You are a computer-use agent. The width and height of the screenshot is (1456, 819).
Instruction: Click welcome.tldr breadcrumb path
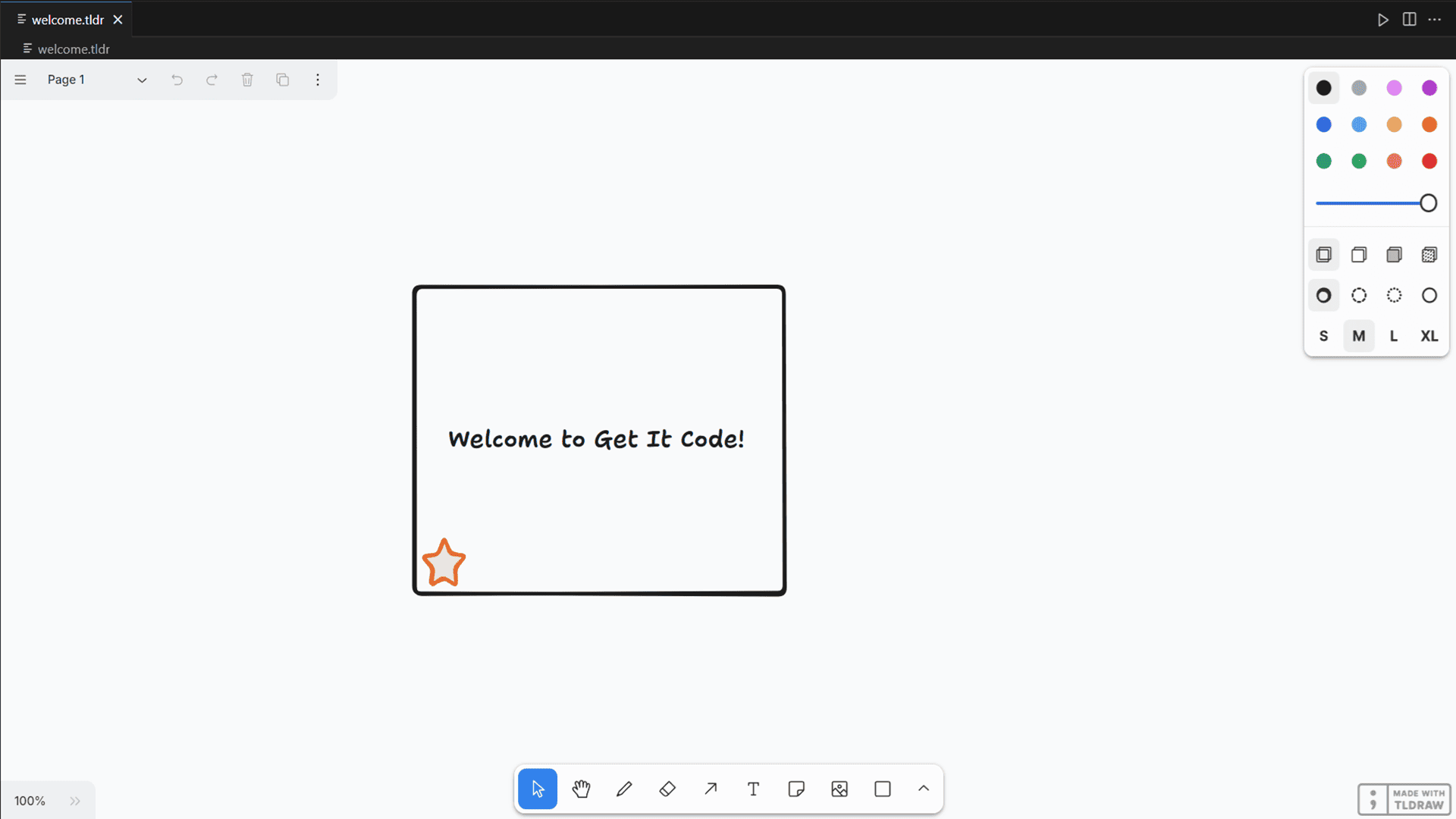(74, 49)
